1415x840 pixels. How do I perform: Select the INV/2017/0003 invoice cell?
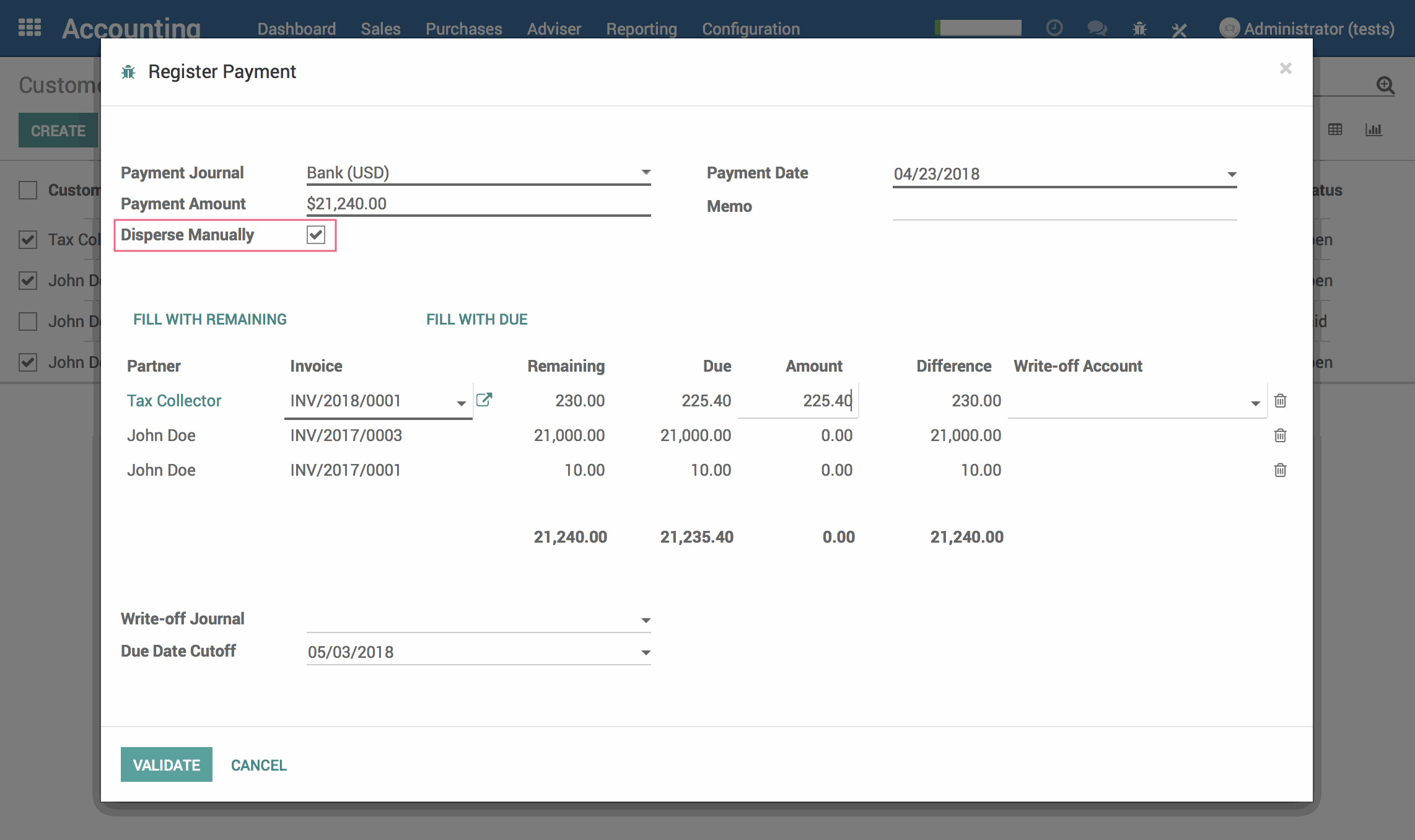click(x=346, y=435)
